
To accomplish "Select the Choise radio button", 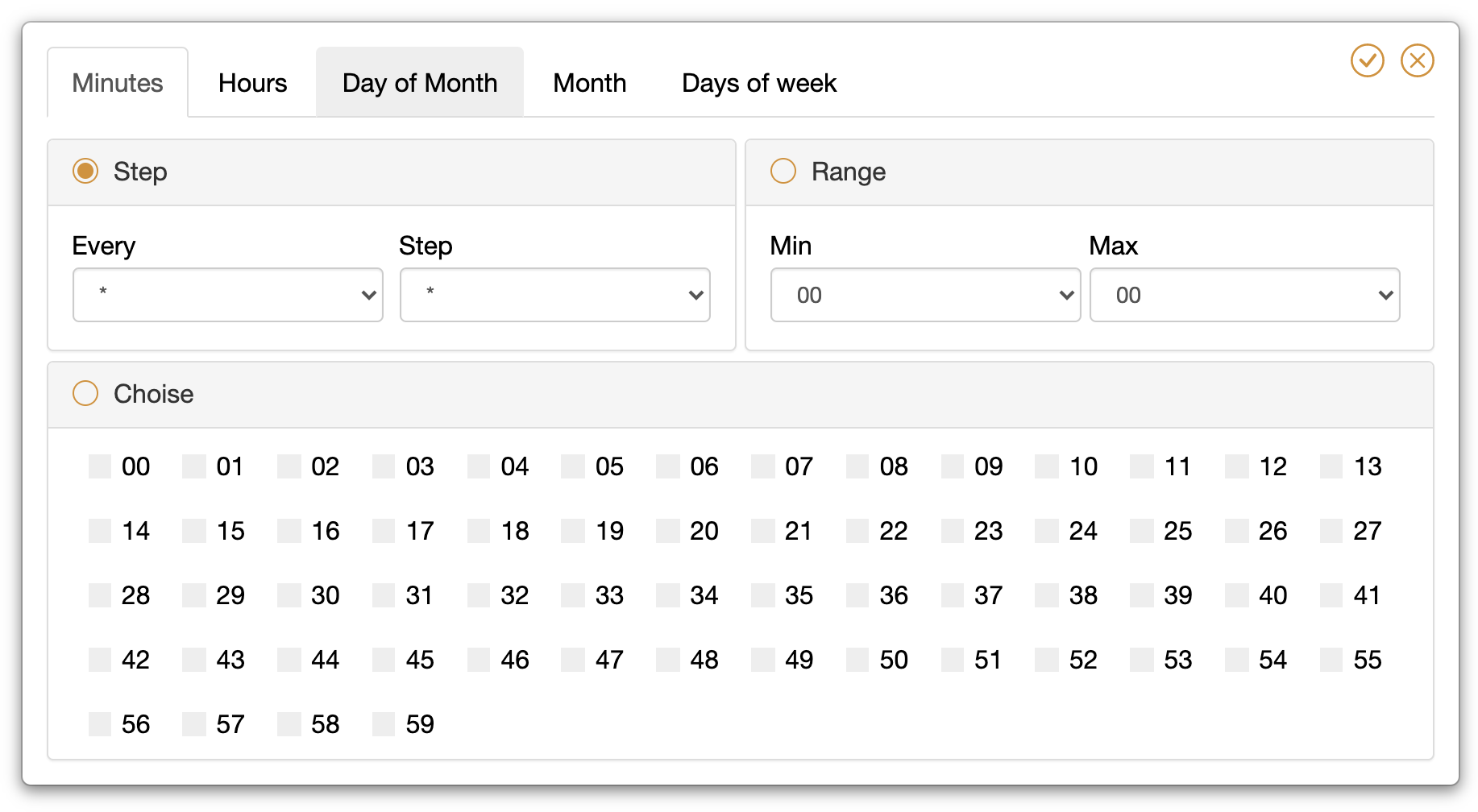I will point(85,393).
